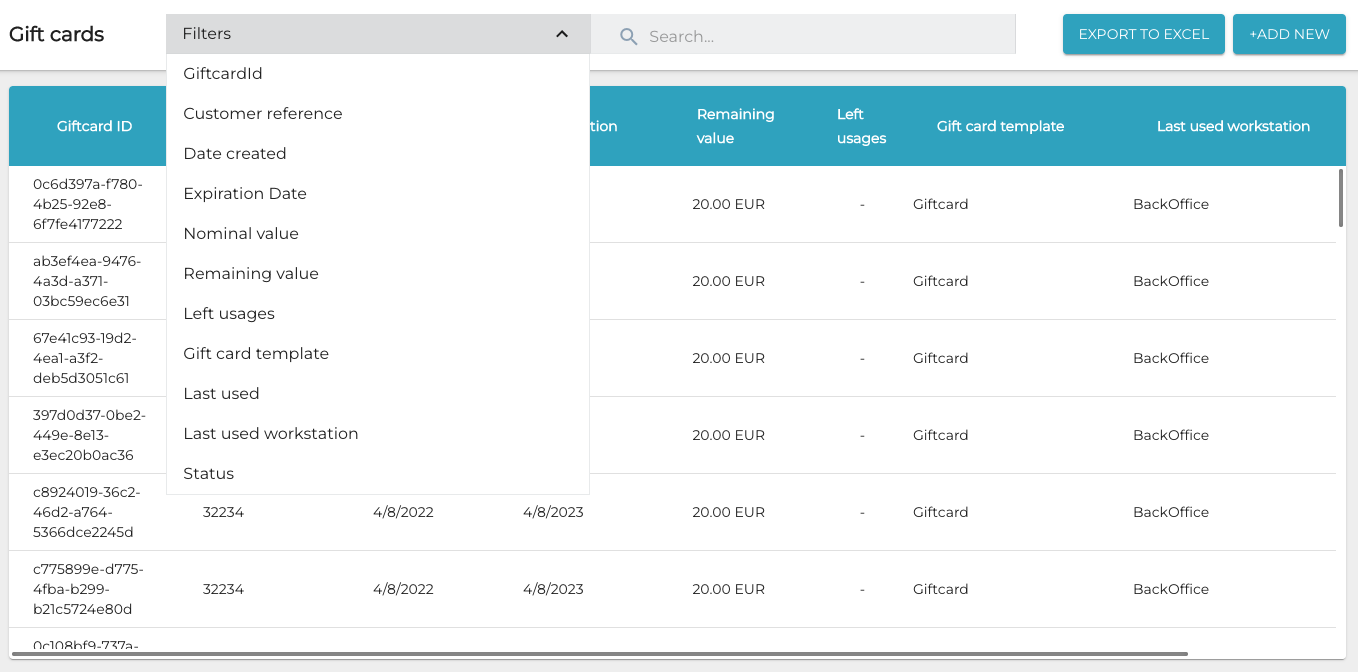
Task: Choose Remaining value from the filter list
Action: tap(250, 273)
